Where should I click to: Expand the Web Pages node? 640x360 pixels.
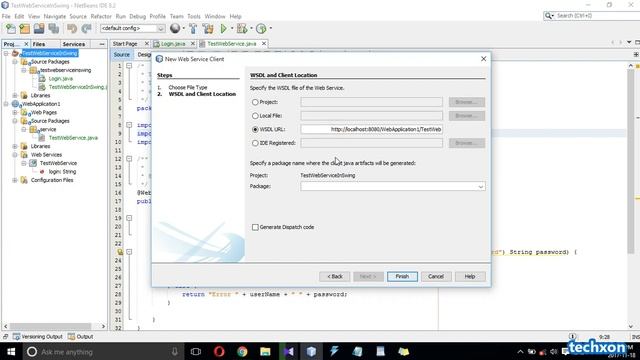coord(15,112)
